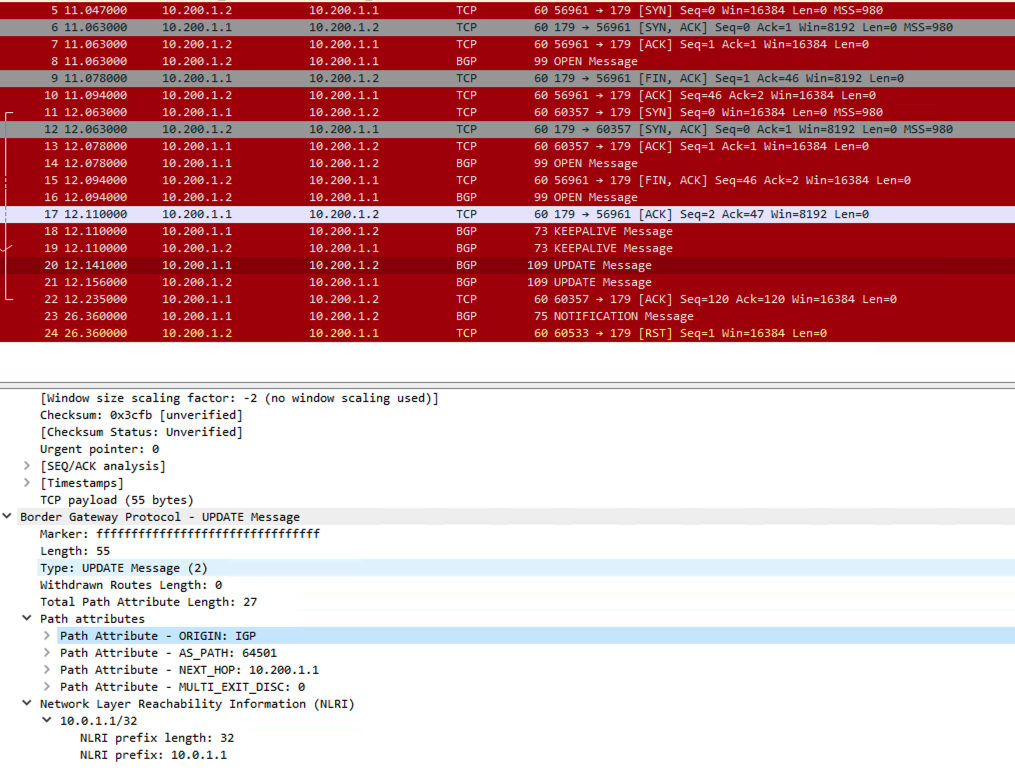Select packet 11 SYN from port 60357
The height and width of the screenshot is (772, 1015).
coord(508,112)
